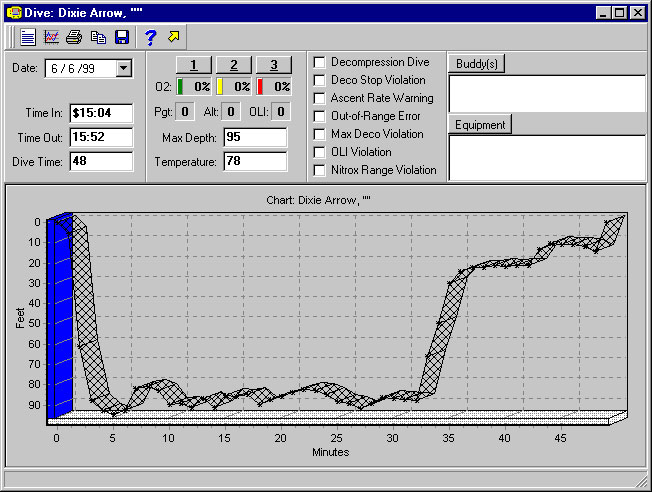
Task: Select tank 3 button
Action: (273, 65)
